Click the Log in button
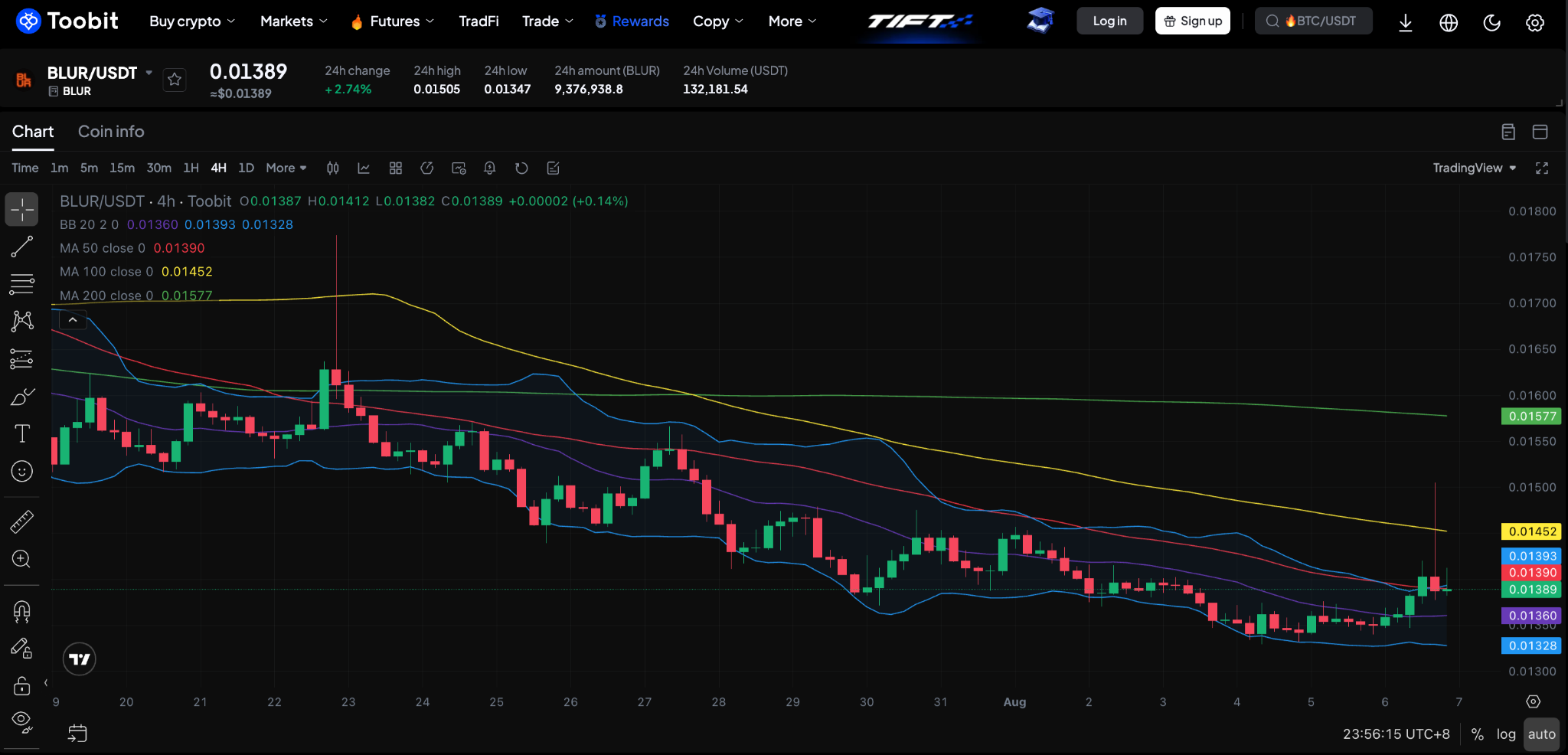Screen dimensions: 1568x755 (x=1110, y=21)
